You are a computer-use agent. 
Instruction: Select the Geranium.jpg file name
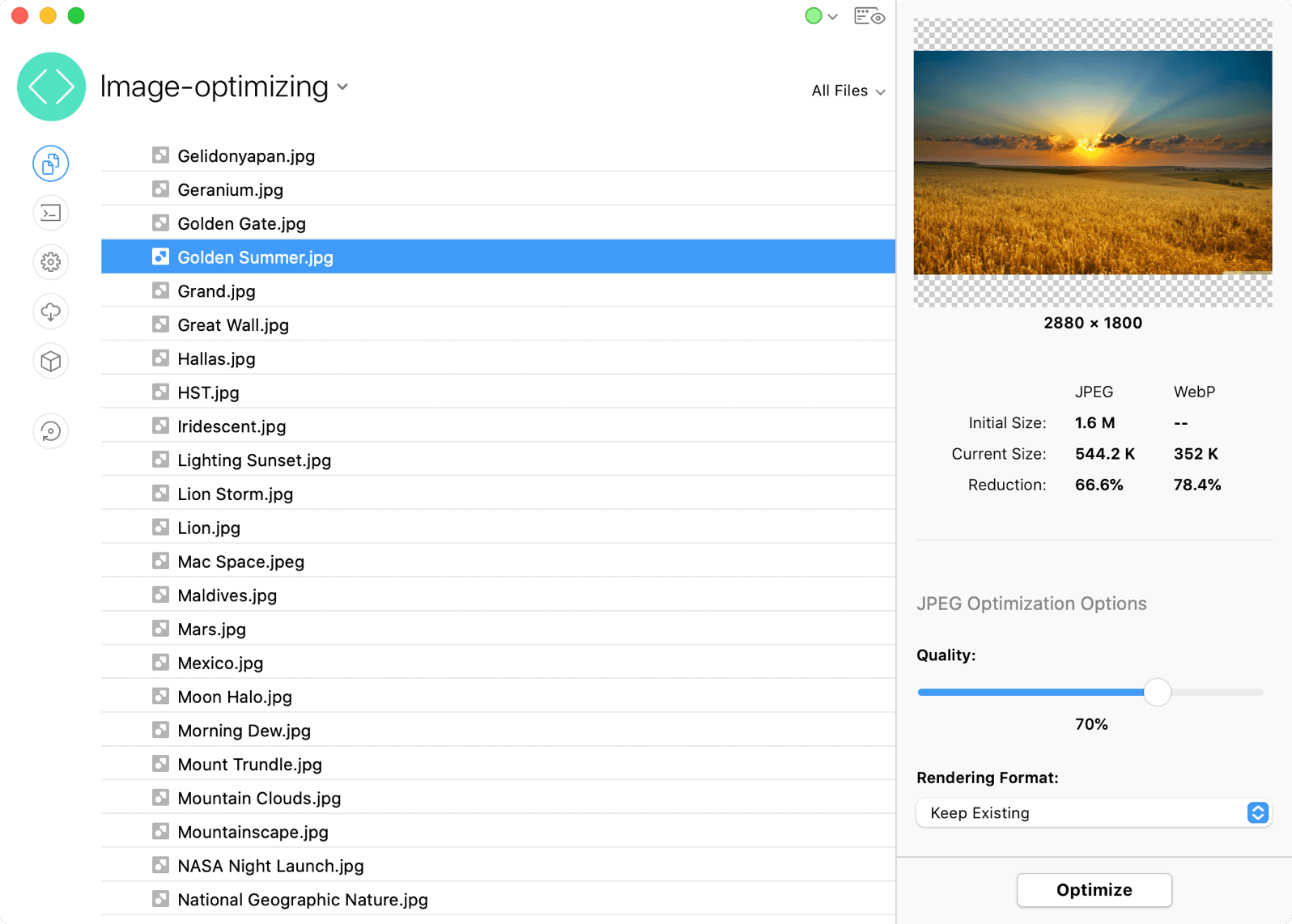(231, 190)
